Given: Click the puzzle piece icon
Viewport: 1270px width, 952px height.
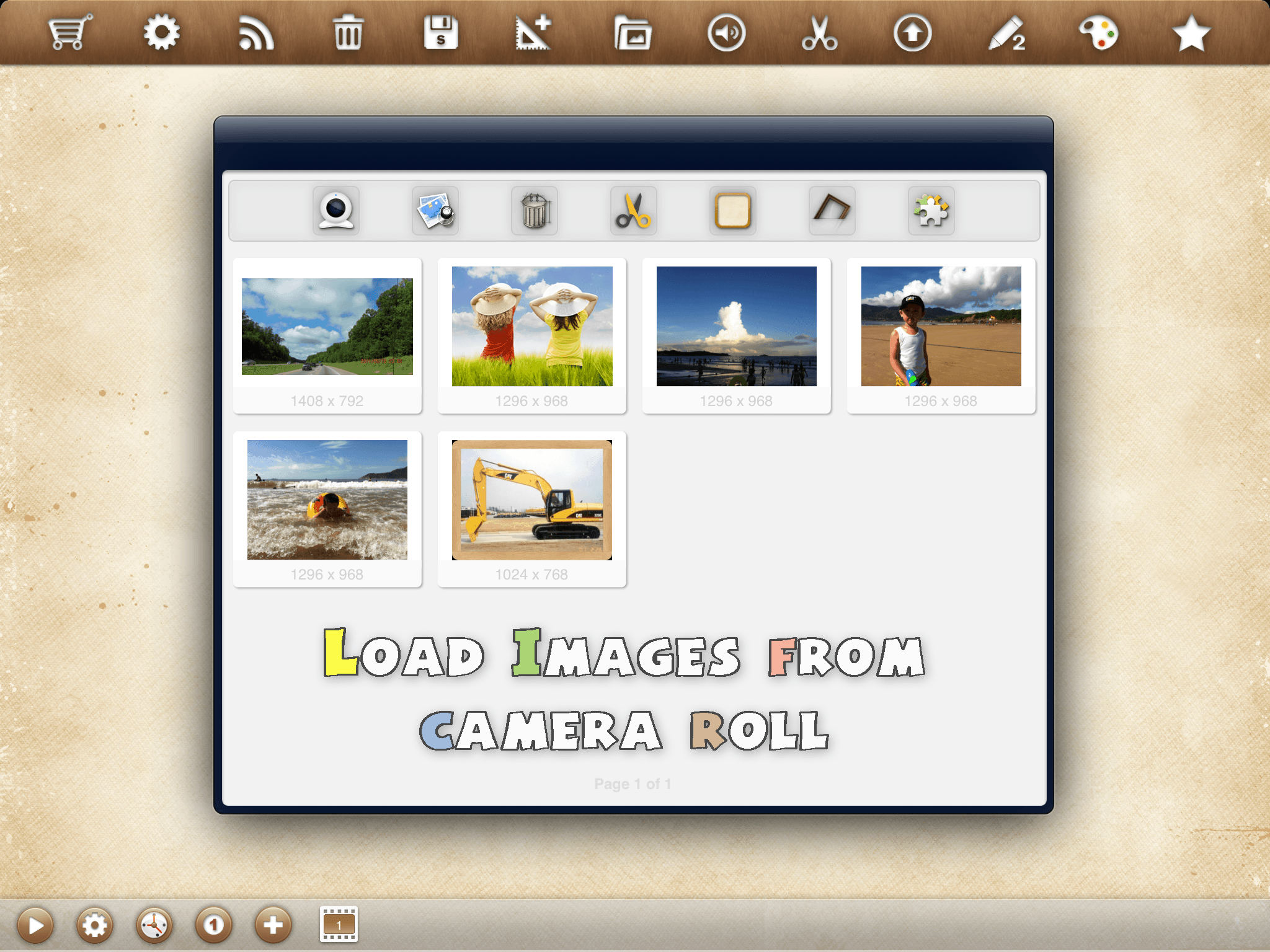Looking at the screenshot, I should pyautogui.click(x=931, y=211).
